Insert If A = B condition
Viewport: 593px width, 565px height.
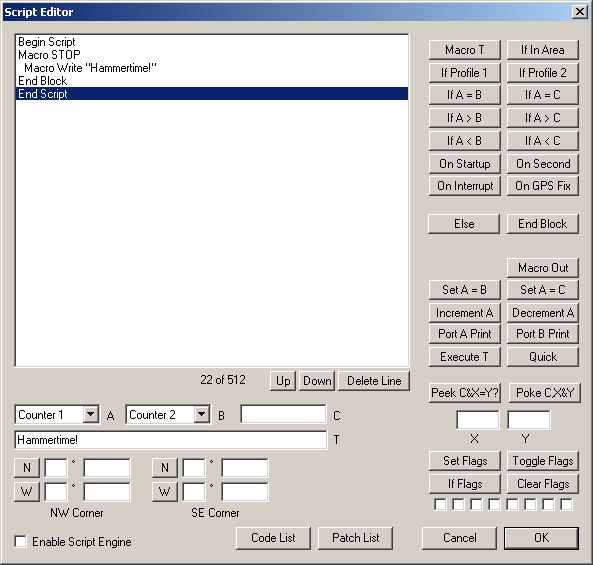(464, 95)
